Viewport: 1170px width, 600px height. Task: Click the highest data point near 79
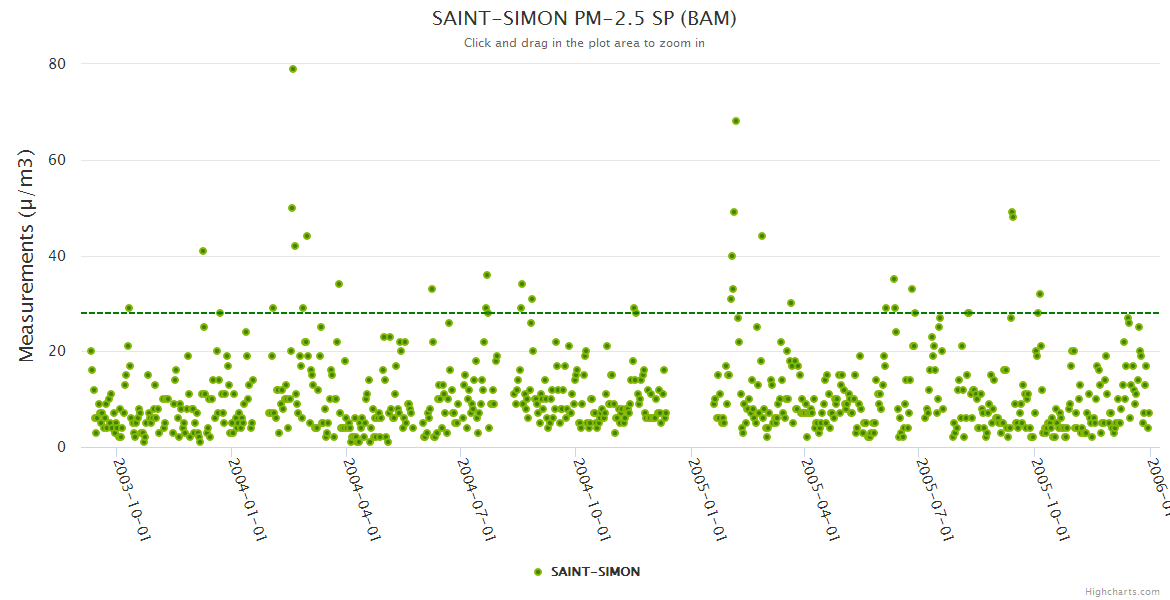(x=293, y=69)
